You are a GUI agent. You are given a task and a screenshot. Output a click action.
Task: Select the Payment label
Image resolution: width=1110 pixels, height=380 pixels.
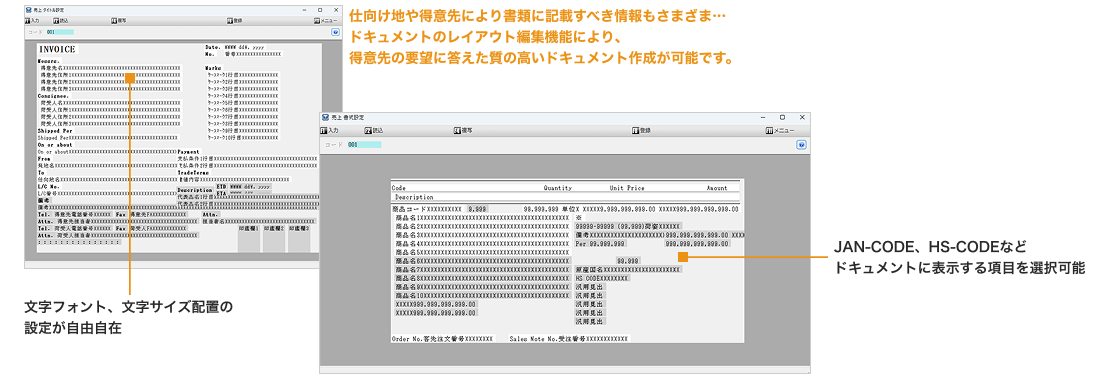pos(188,151)
